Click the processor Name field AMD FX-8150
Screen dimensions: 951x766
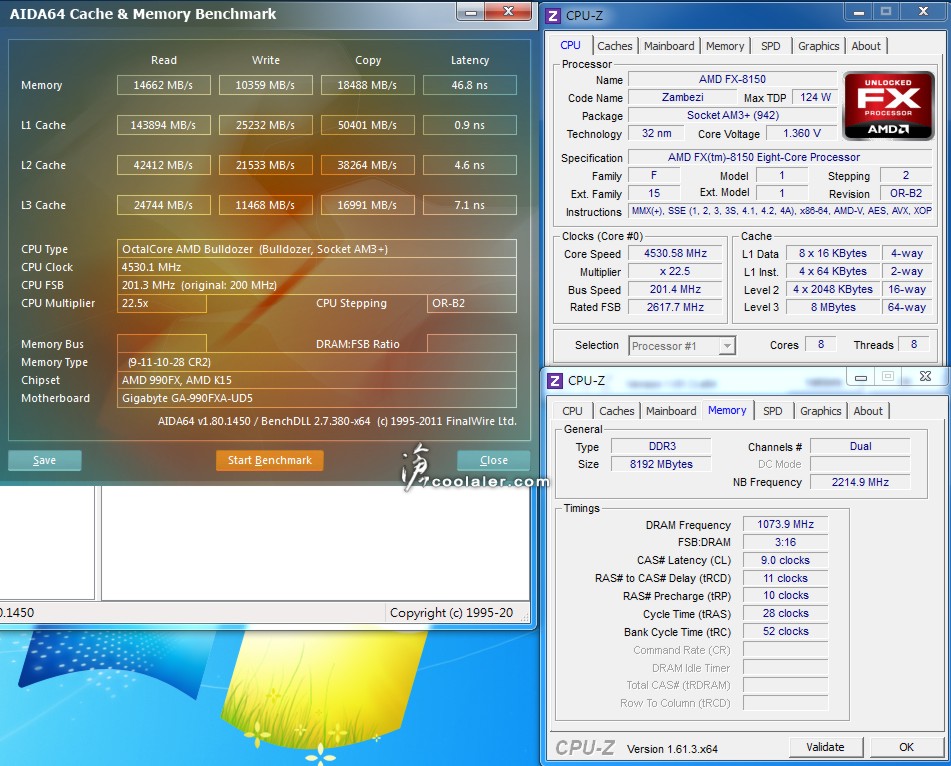pyautogui.click(x=732, y=79)
